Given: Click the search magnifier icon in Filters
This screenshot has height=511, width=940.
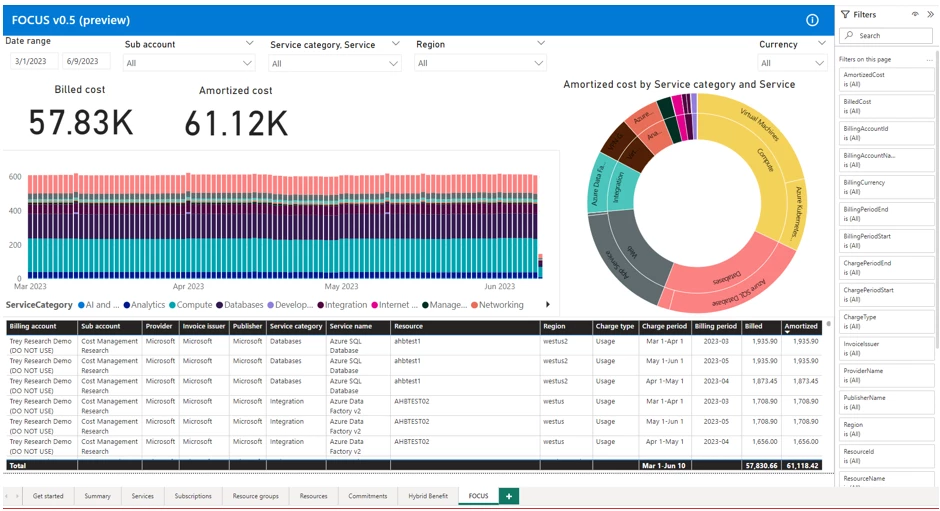Looking at the screenshot, I should click(848, 36).
